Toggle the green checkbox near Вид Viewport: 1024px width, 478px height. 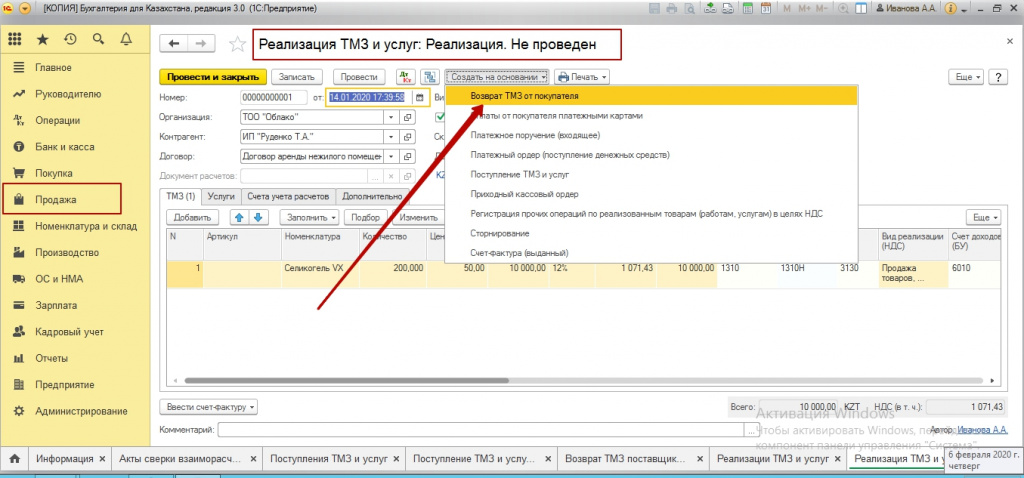[x=440, y=117]
